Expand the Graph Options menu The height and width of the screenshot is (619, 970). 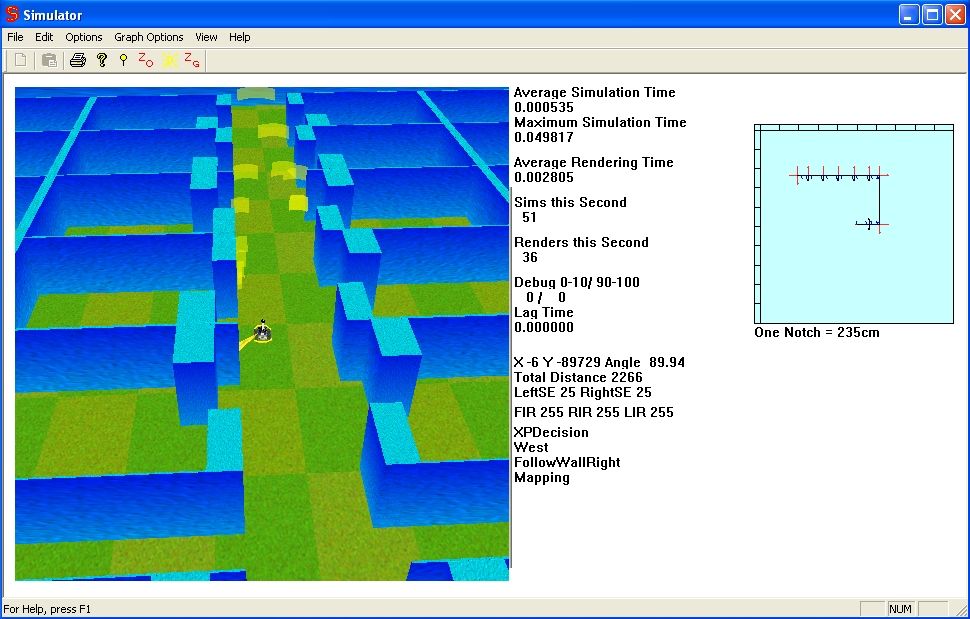coord(149,37)
